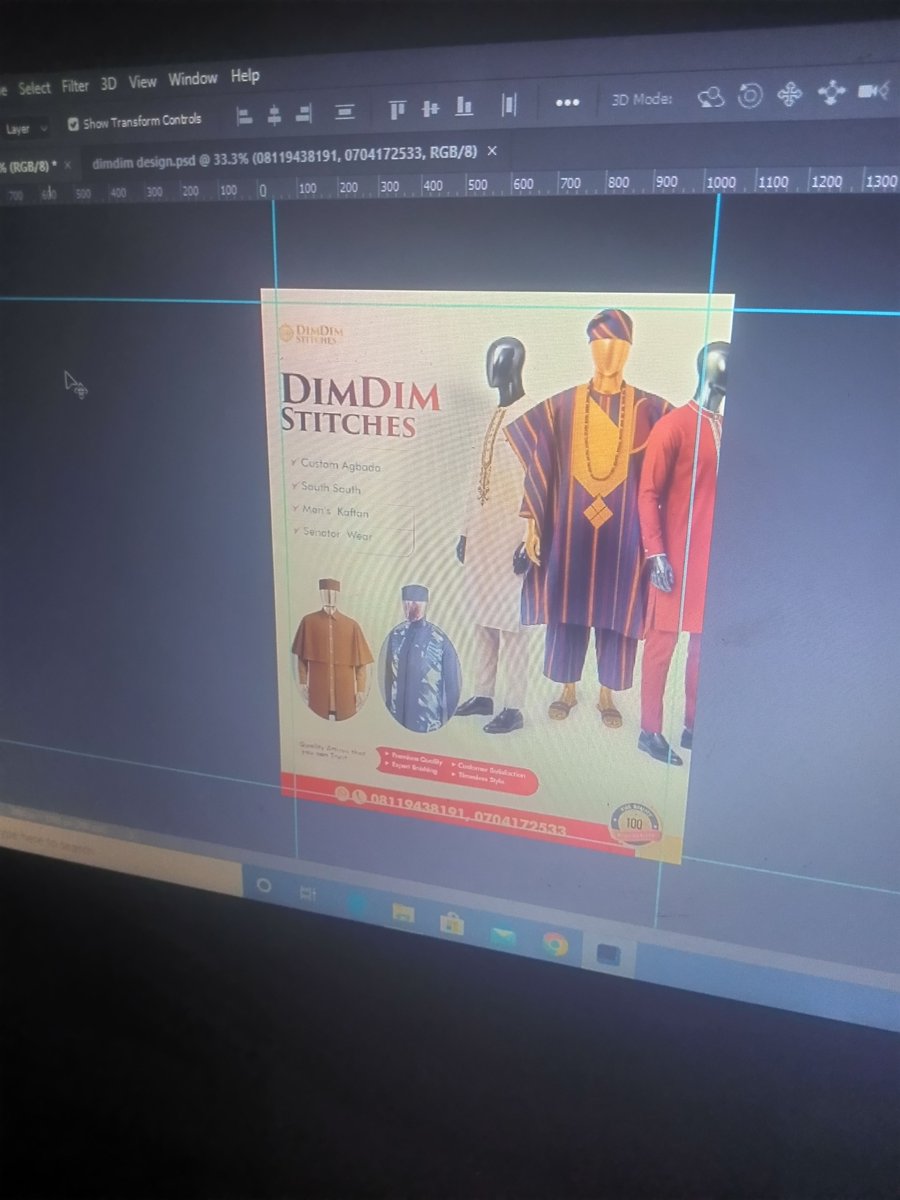This screenshot has height=1200, width=900.
Task: Click Align left edges icon
Action: (244, 117)
